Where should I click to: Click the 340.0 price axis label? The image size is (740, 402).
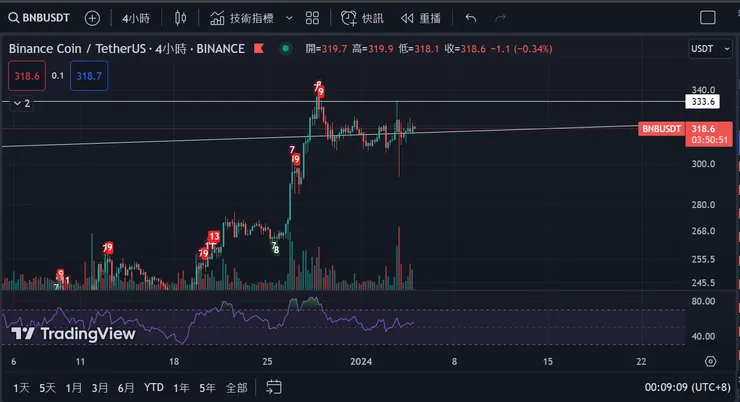pyautogui.click(x=703, y=90)
